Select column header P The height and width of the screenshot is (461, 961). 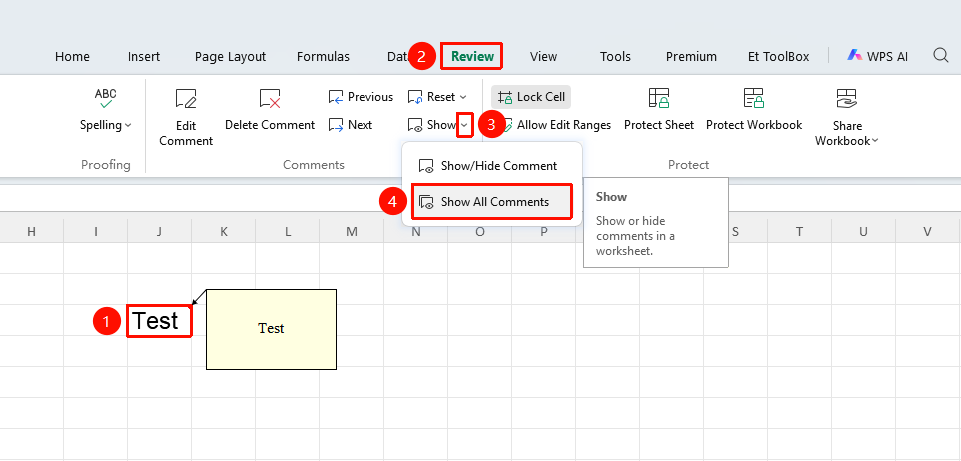(x=544, y=231)
